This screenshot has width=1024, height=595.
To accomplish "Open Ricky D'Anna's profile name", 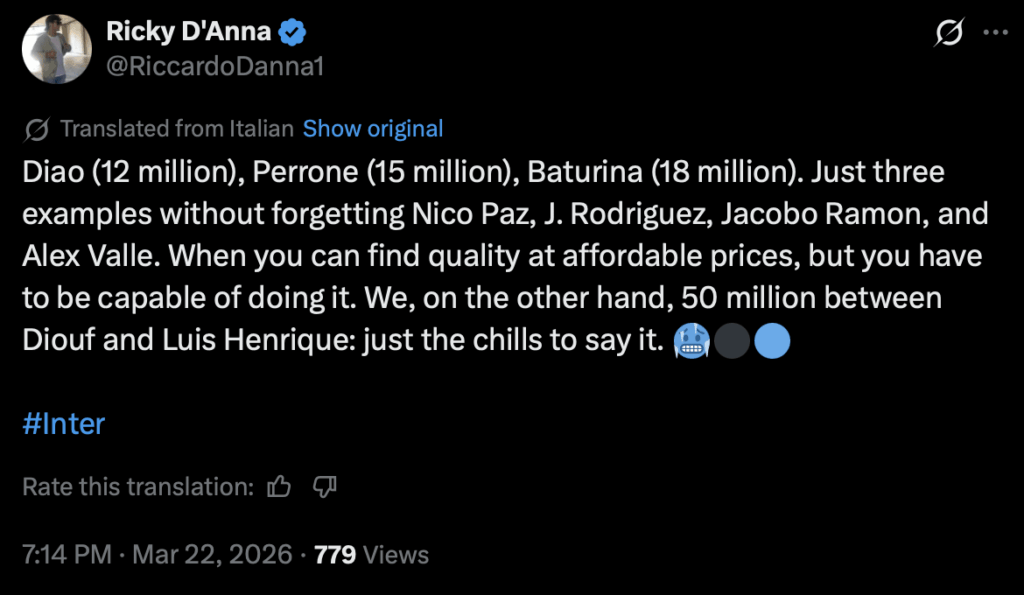I will 188,31.
